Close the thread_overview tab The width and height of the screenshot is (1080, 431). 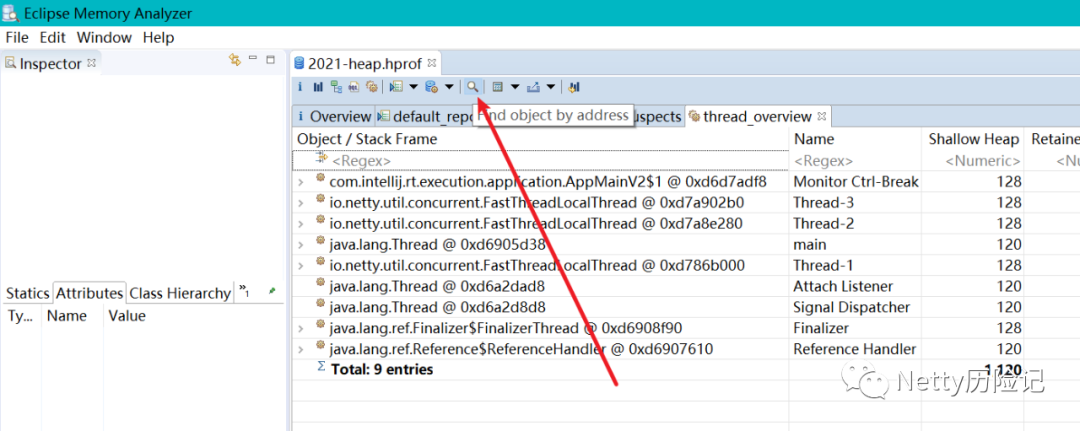click(x=821, y=116)
